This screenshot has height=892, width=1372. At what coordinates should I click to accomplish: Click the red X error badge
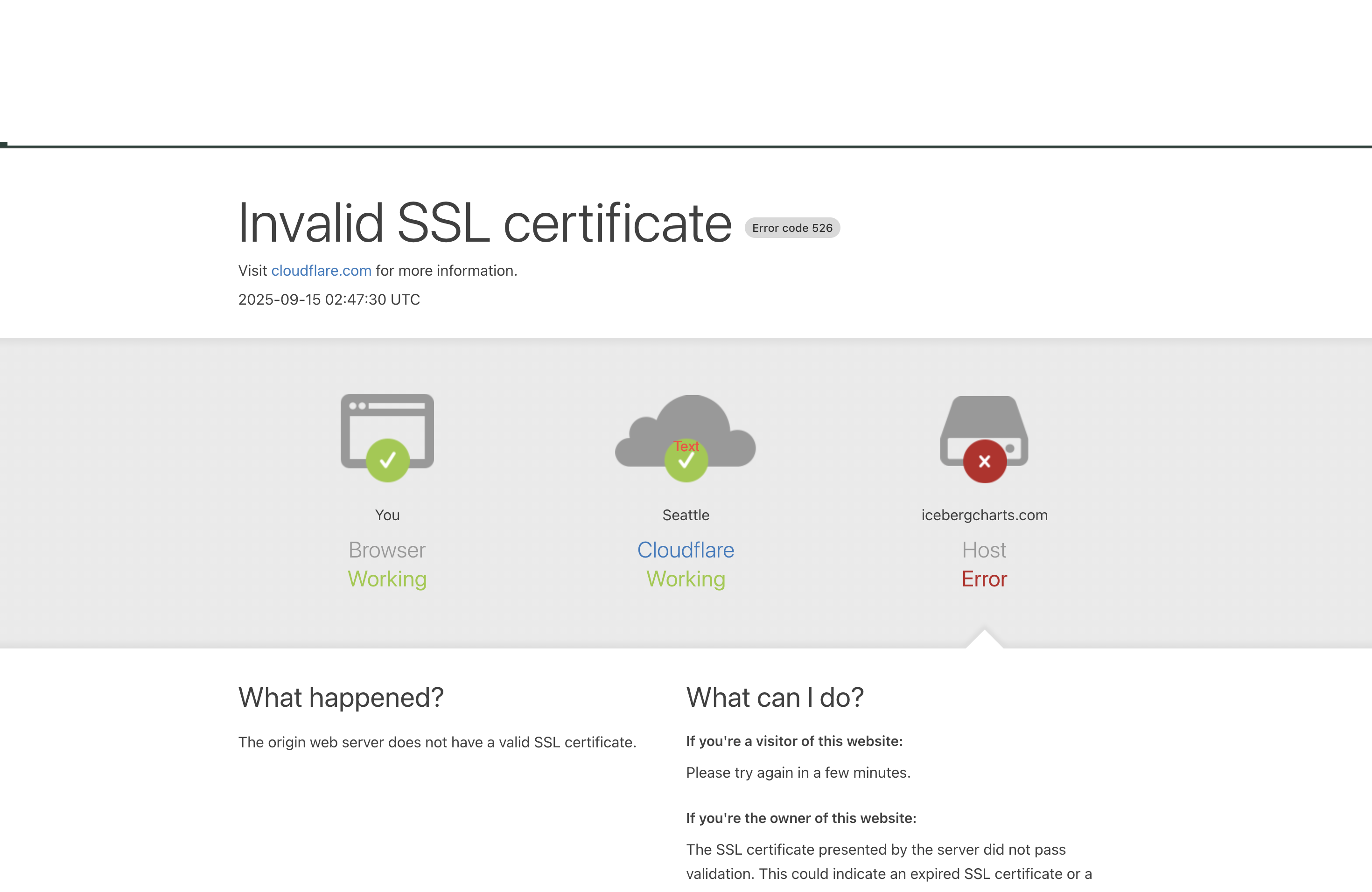[x=985, y=461]
